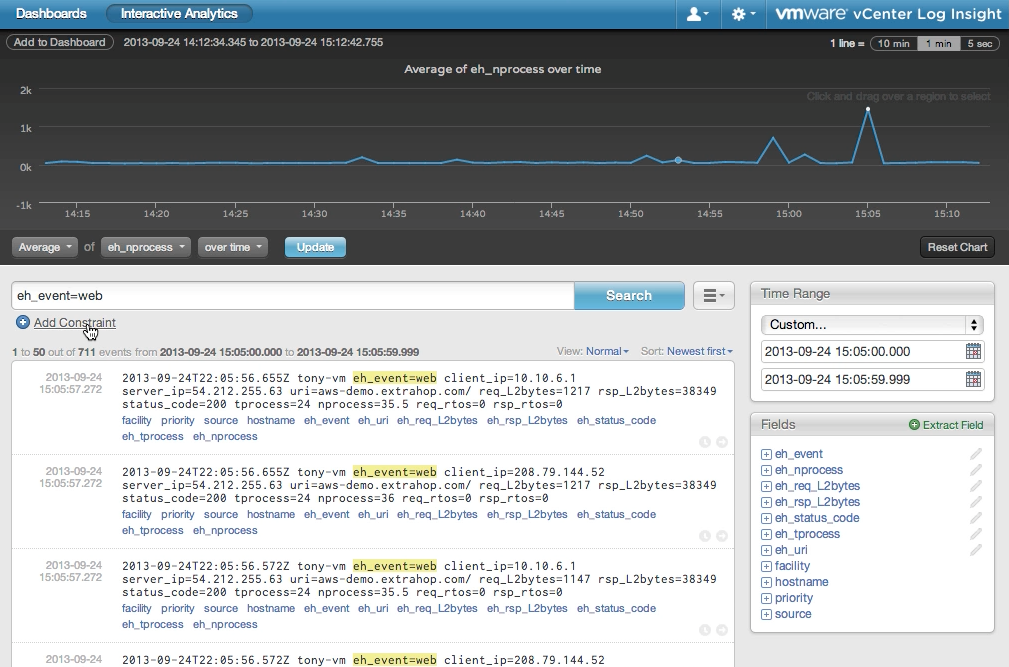Click the Extract Field link
The image size is (1009, 667).
(952, 425)
